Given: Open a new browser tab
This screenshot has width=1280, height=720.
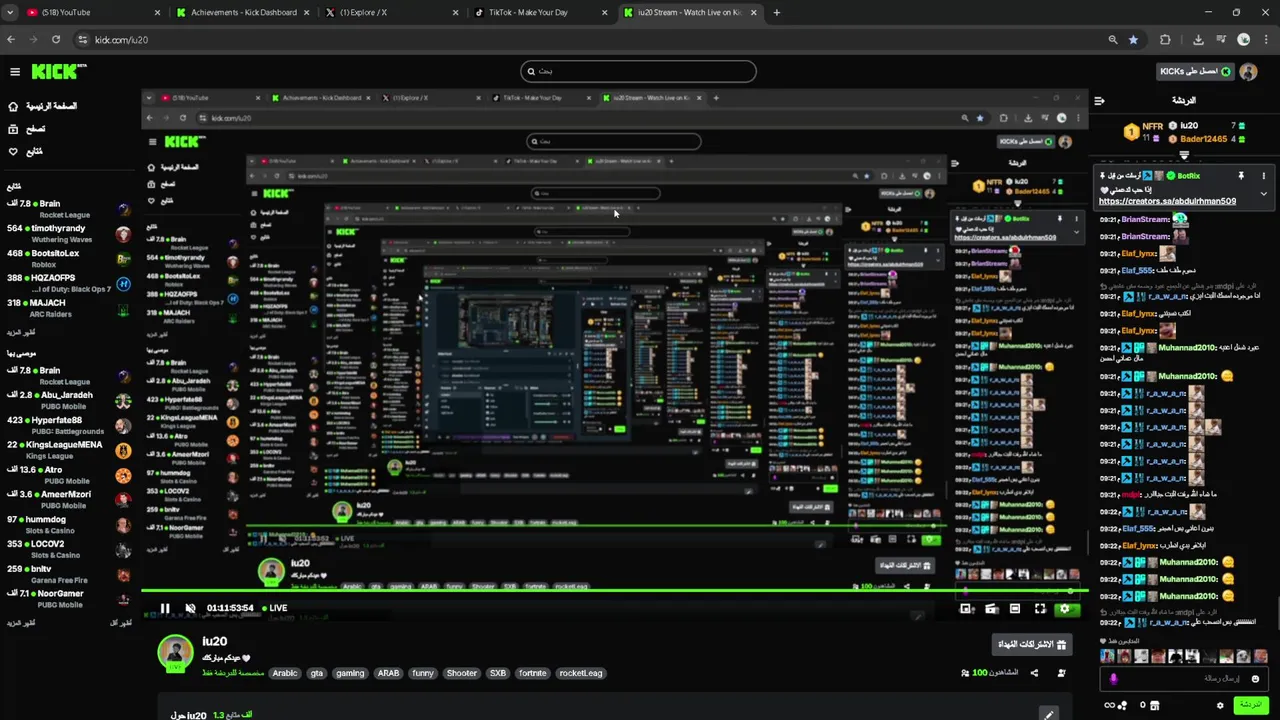Looking at the screenshot, I should coord(777,12).
